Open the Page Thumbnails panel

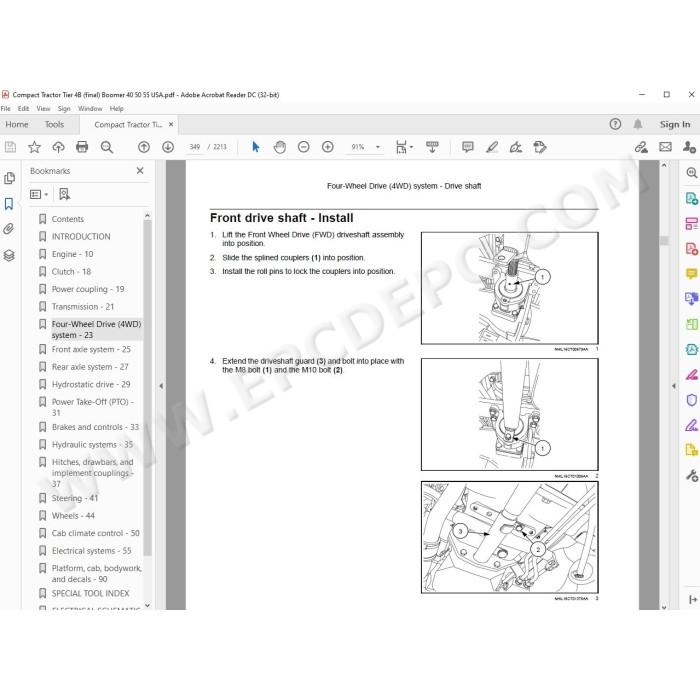coord(9,178)
